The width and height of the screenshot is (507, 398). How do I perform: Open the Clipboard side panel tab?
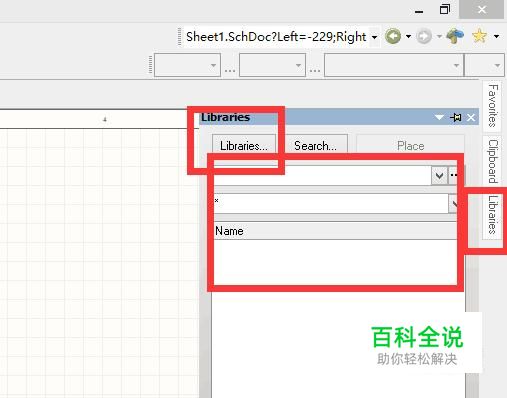click(x=492, y=161)
